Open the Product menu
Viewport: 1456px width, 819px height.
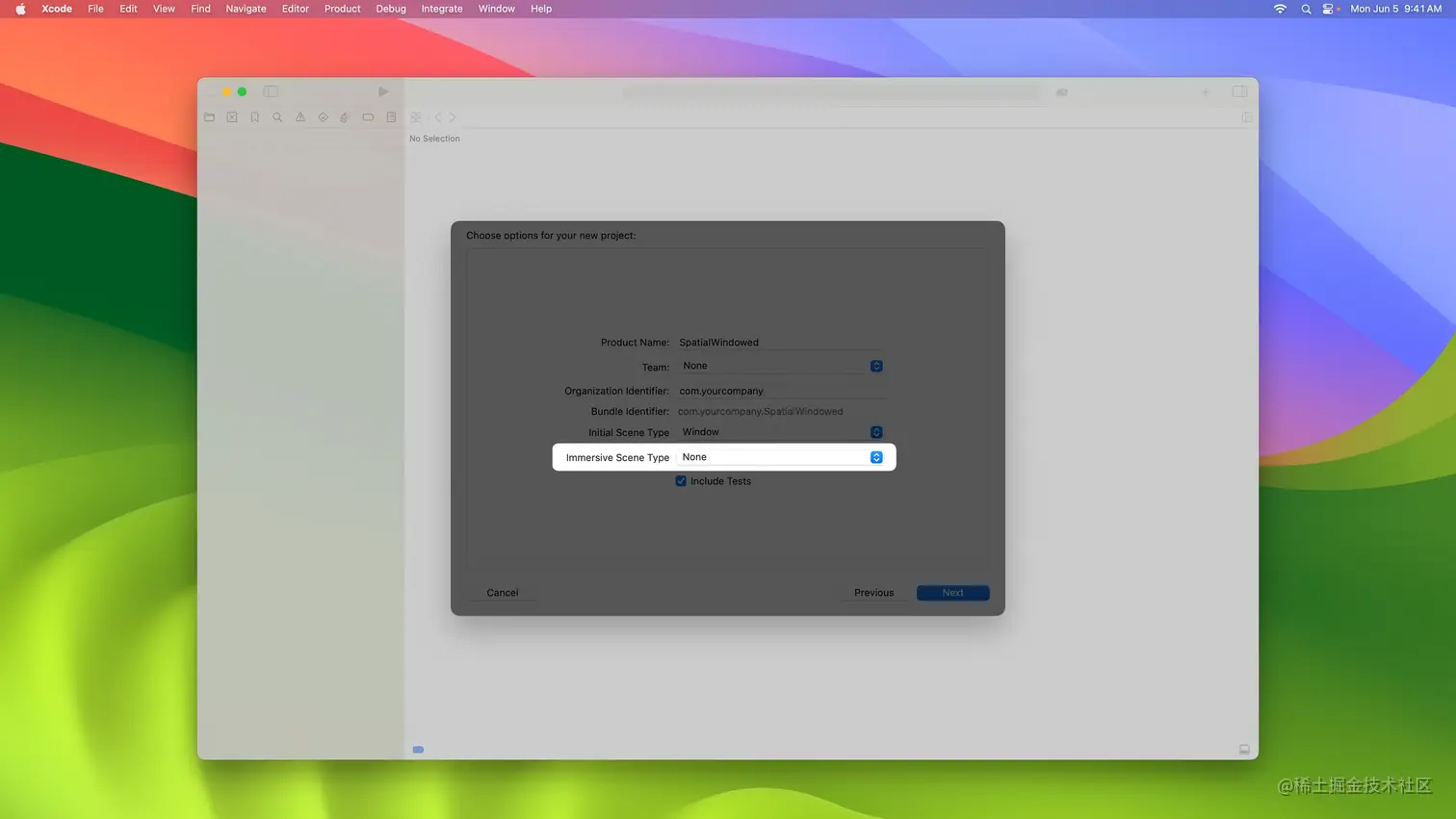[x=342, y=9]
